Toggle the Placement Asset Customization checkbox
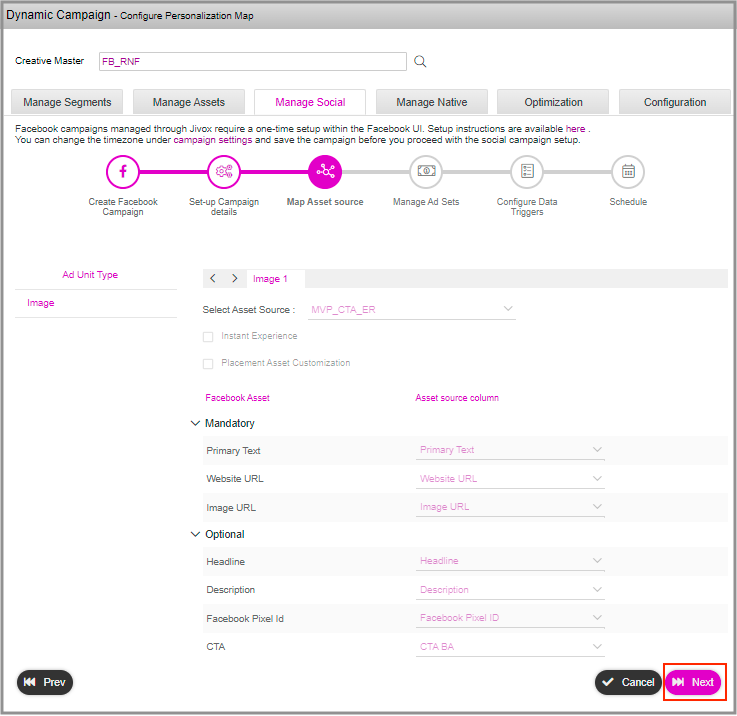Image resolution: width=737 pixels, height=716 pixels. (x=208, y=364)
